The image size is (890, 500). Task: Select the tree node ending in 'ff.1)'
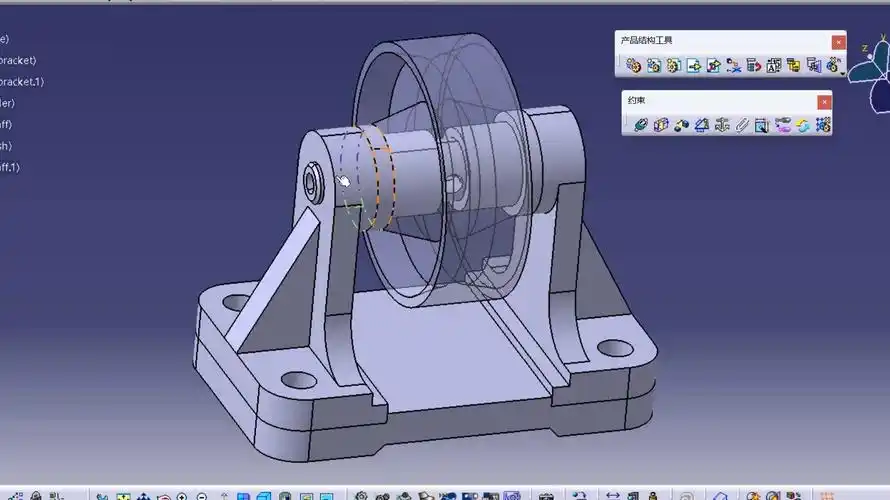(x=10, y=167)
